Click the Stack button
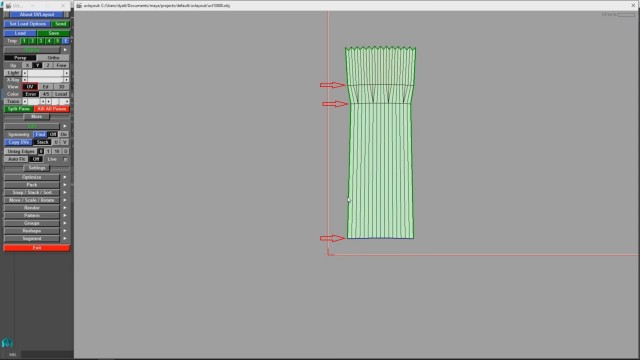This screenshot has width=640, height=360. click(x=42, y=142)
